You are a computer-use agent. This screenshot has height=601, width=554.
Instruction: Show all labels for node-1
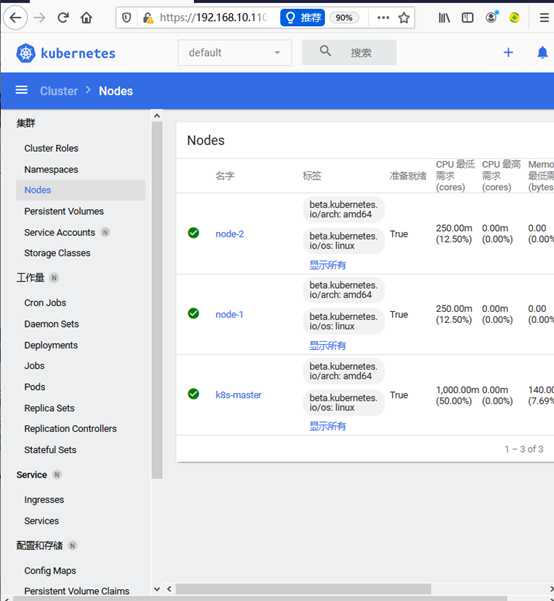point(327,345)
